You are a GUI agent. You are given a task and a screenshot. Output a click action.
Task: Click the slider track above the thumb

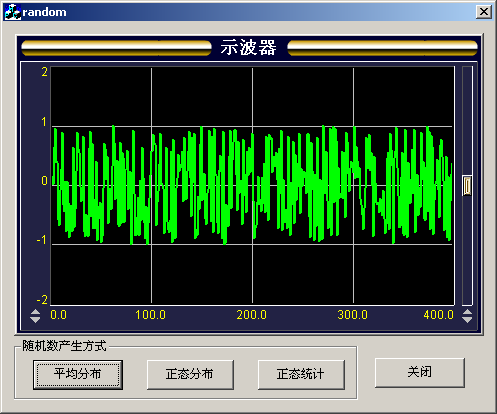467,121
